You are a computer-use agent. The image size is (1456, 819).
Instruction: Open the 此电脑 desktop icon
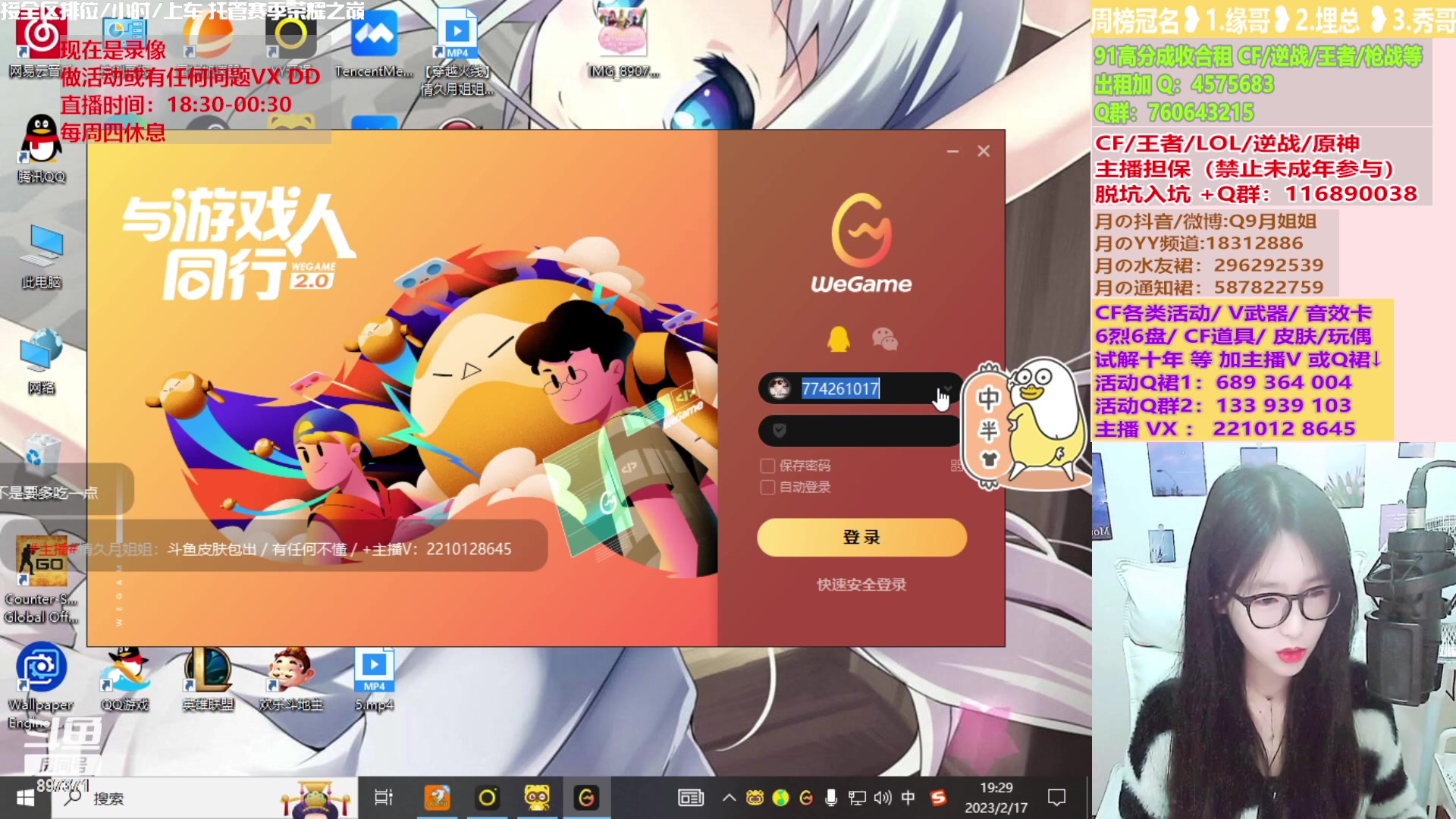[x=42, y=257]
